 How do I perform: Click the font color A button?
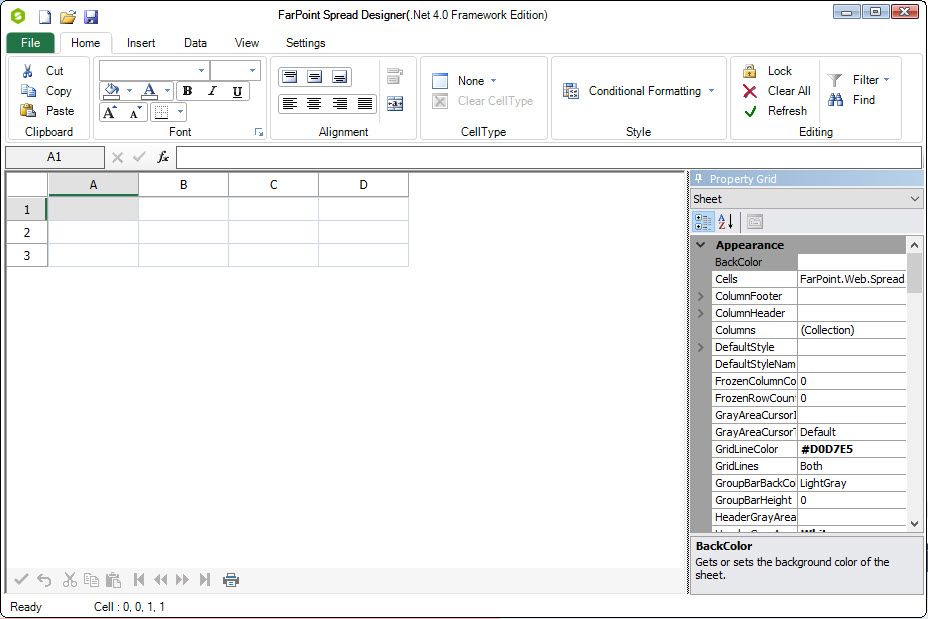[x=150, y=91]
